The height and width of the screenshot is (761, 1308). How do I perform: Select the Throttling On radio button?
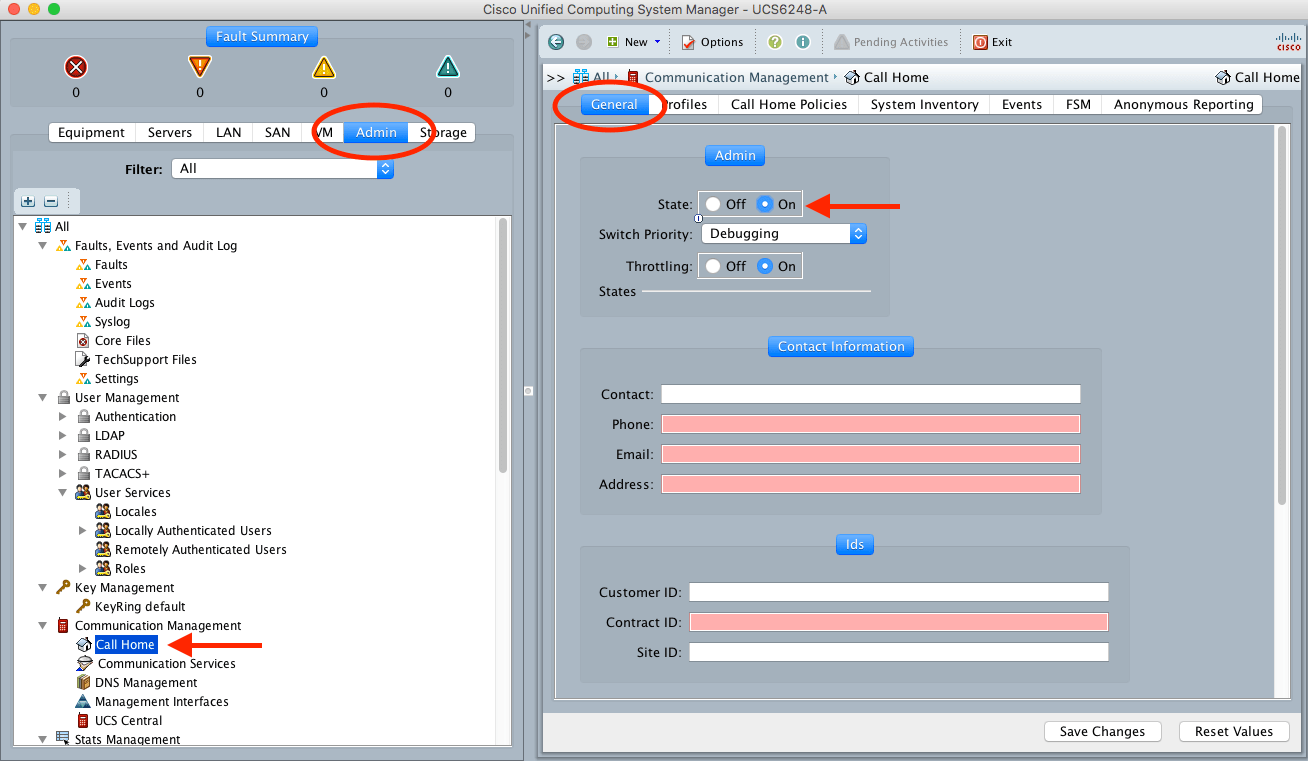[765, 266]
